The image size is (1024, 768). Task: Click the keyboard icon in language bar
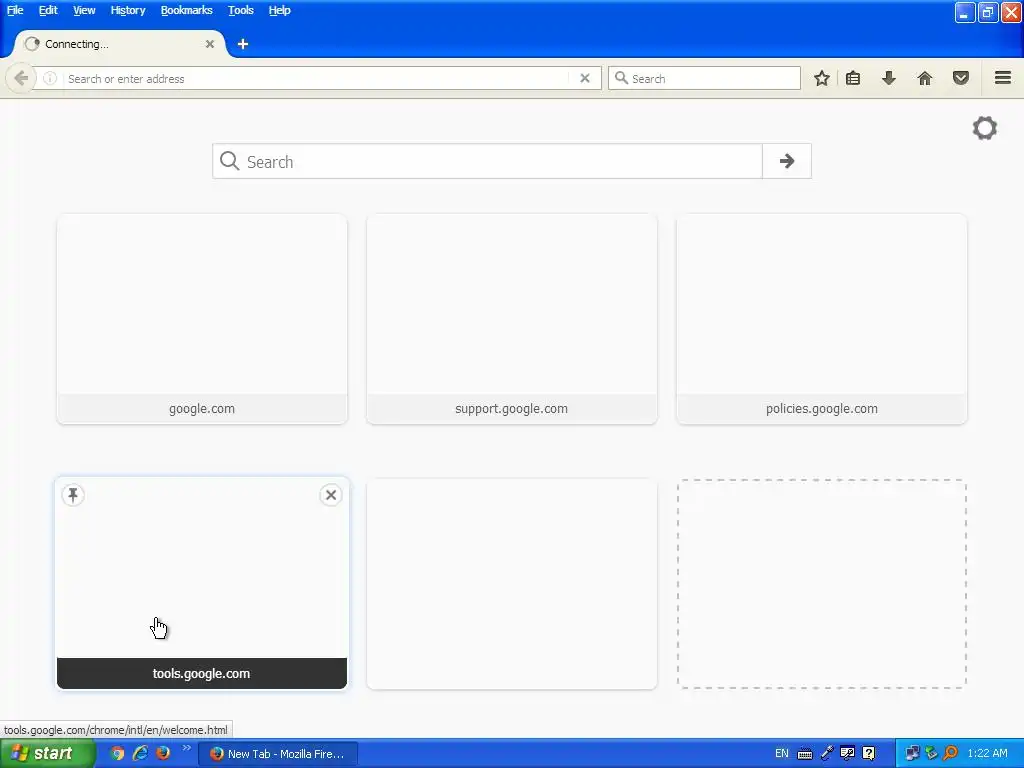pyautogui.click(x=805, y=754)
